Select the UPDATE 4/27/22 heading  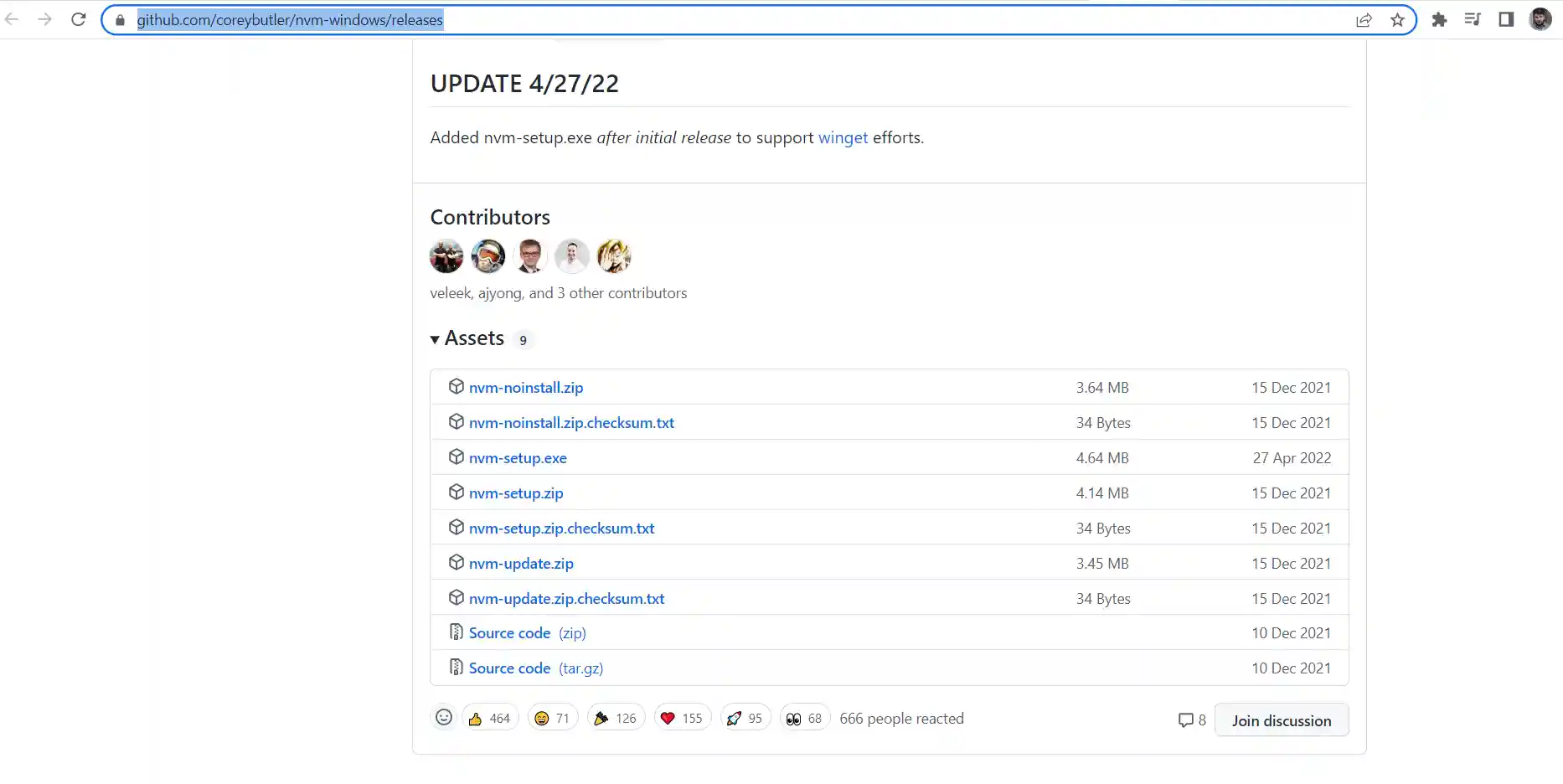[x=524, y=84]
